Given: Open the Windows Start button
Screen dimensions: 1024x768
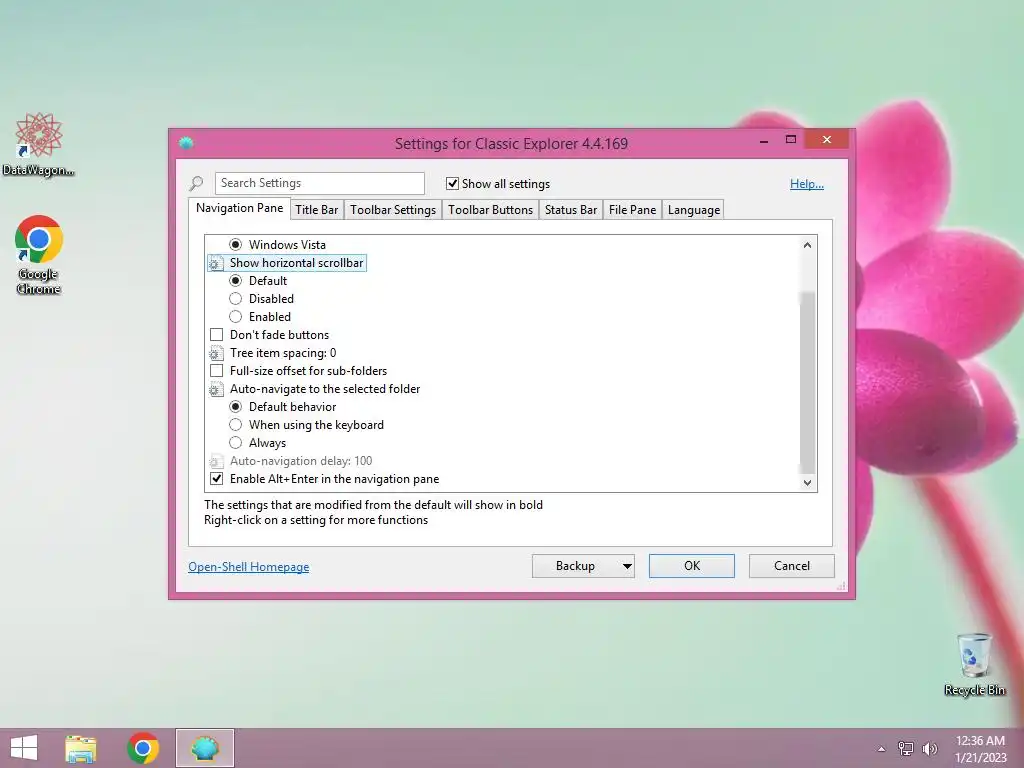Looking at the screenshot, I should [24, 748].
